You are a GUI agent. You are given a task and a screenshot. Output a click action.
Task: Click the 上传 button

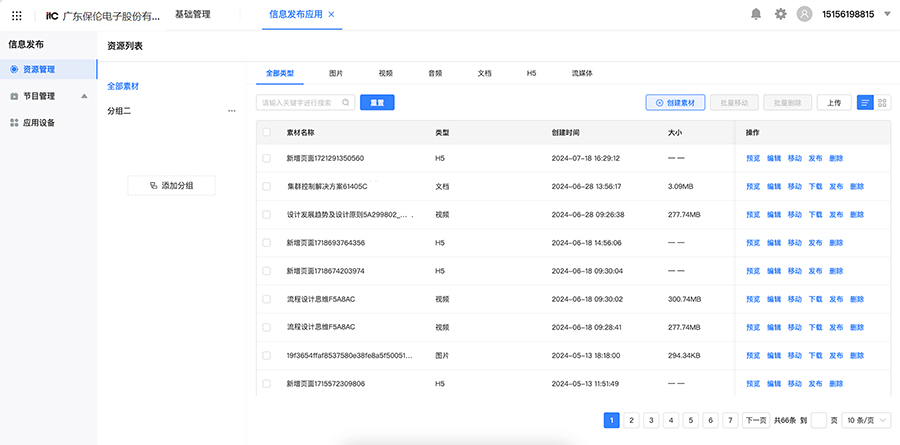[x=834, y=103]
